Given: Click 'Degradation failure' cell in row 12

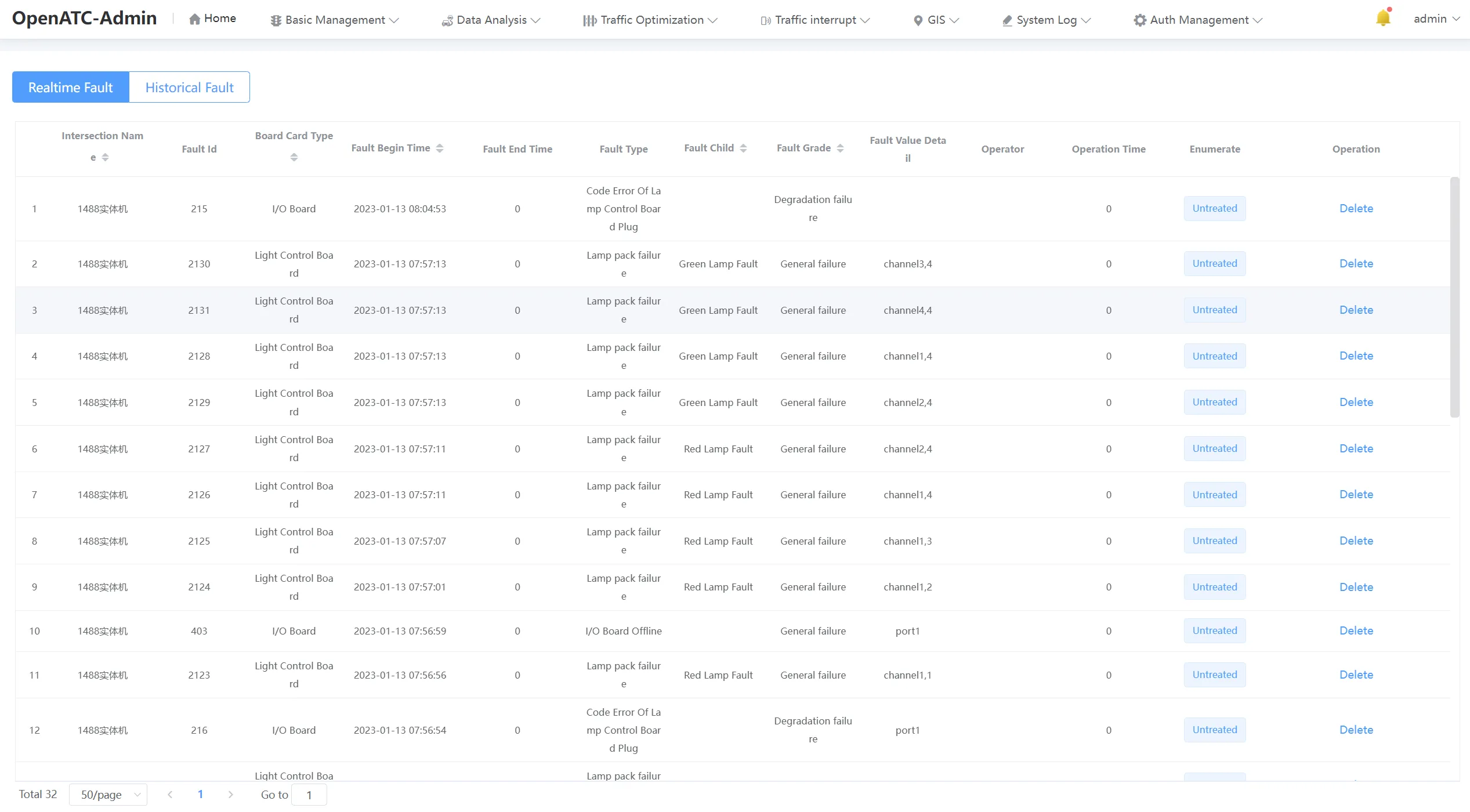Looking at the screenshot, I should (x=813, y=730).
